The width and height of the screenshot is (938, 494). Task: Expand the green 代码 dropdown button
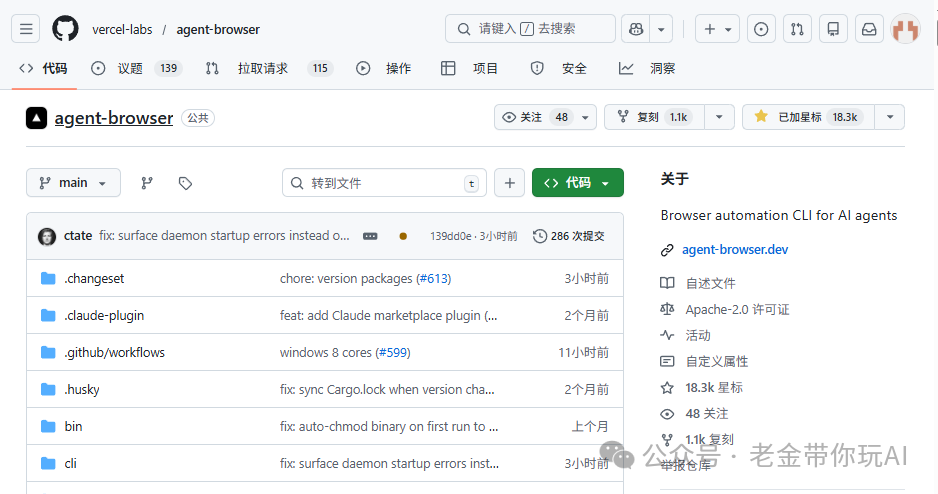point(577,183)
